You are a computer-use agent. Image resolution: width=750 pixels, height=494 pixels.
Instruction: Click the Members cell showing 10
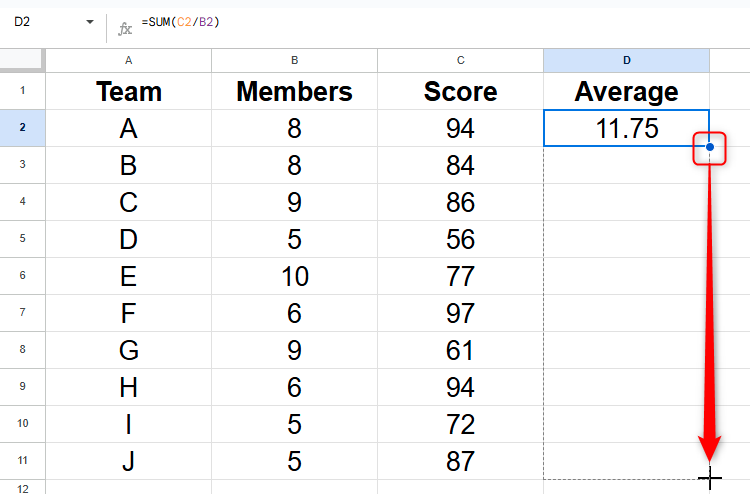tap(294, 276)
